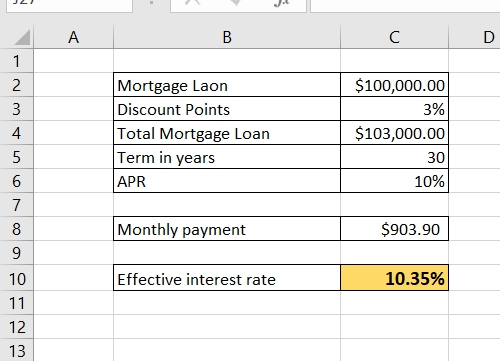Screen dimensions: 500x361
Task: Click the 'Term in years' cell
Action: (x=227, y=157)
